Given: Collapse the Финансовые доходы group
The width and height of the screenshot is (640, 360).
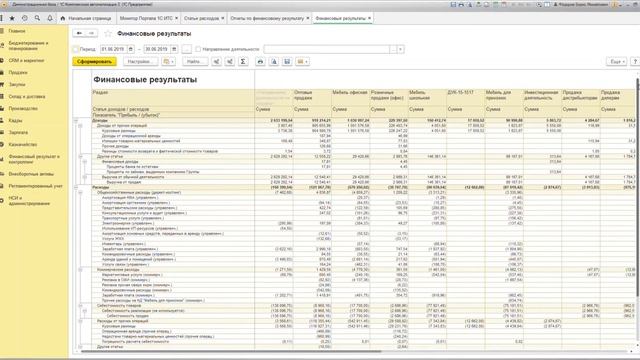Looking at the screenshot, I should tap(85, 162).
